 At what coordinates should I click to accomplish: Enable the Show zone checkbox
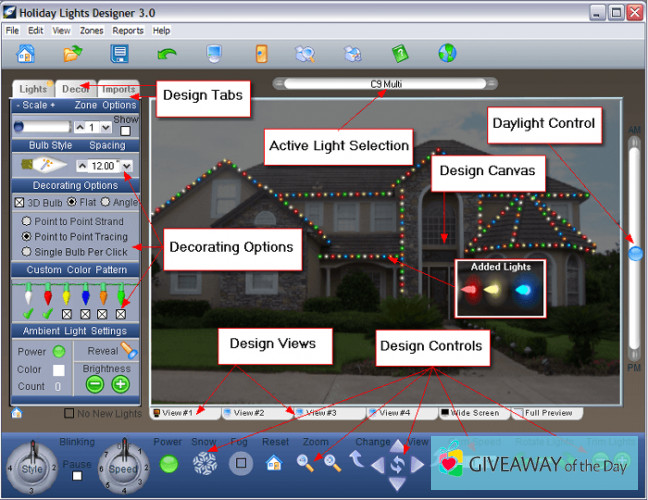[126, 130]
